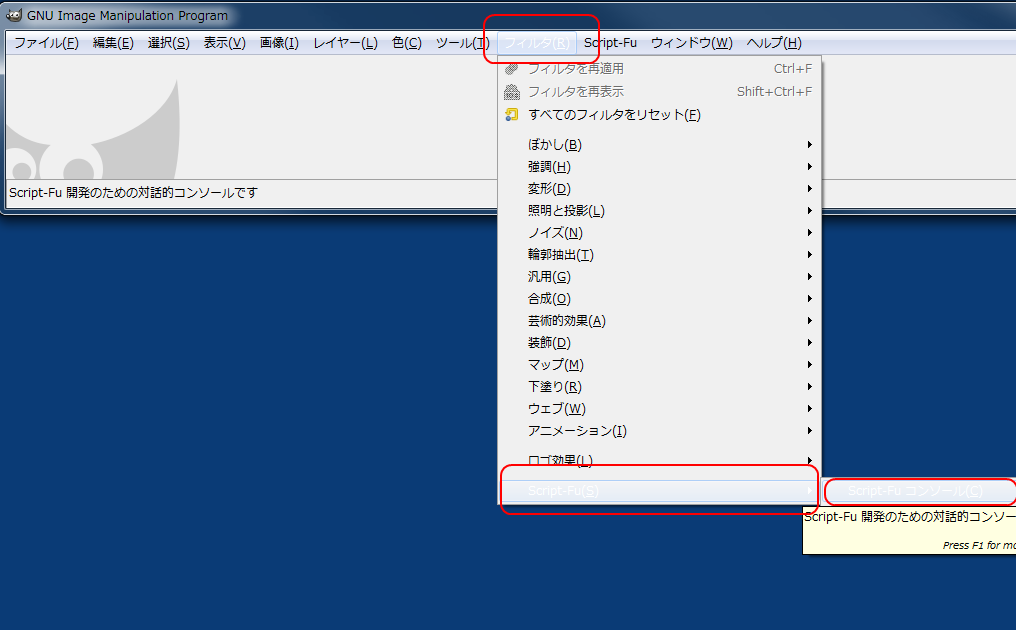Launch Script-Fu コンソール(C) from the submenu
The height and width of the screenshot is (630, 1016).
pos(919,491)
